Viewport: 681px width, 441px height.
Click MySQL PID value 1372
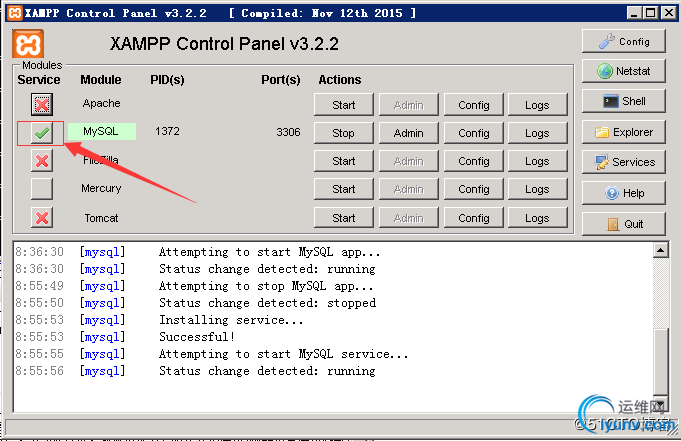(x=167, y=131)
